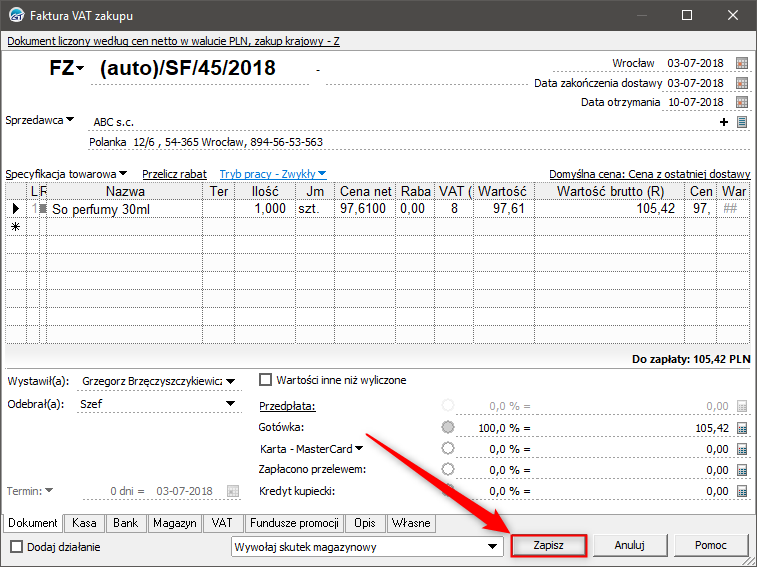Open calendar for Data otrzymania
The width and height of the screenshot is (757, 567).
pyautogui.click(x=742, y=102)
